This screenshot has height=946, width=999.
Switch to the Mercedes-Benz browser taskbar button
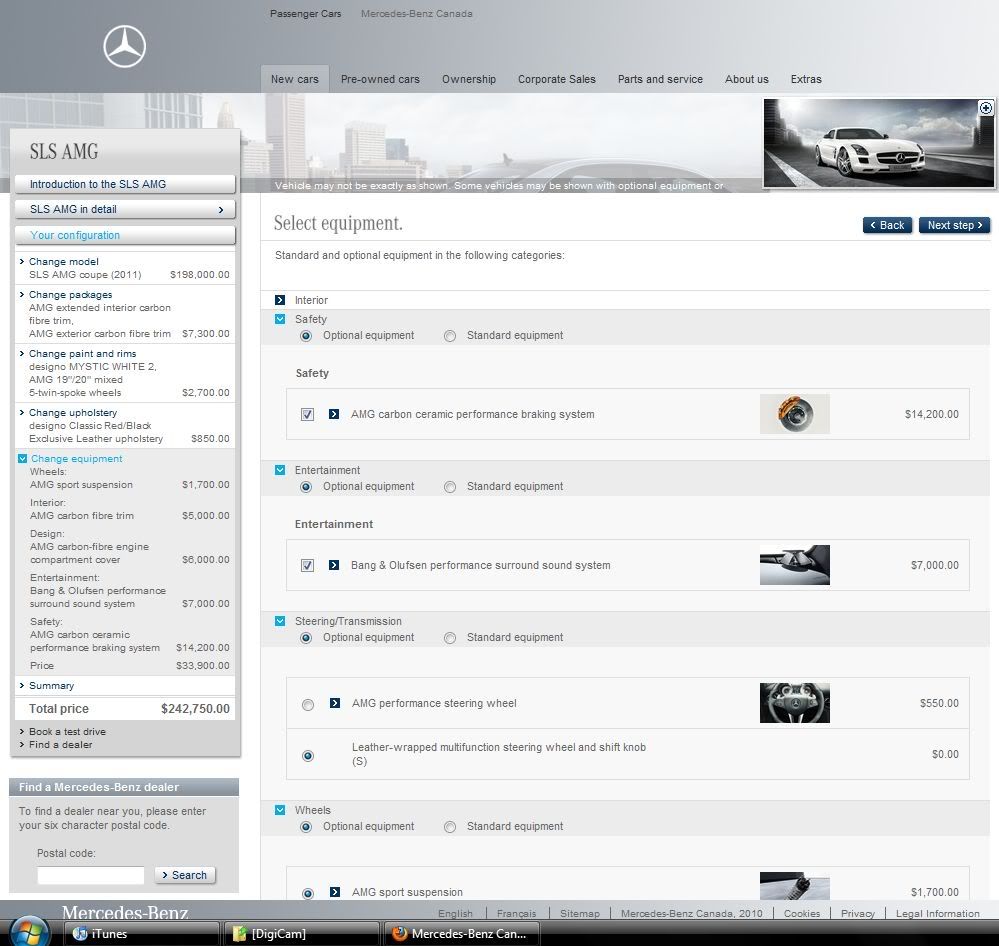[x=462, y=933]
